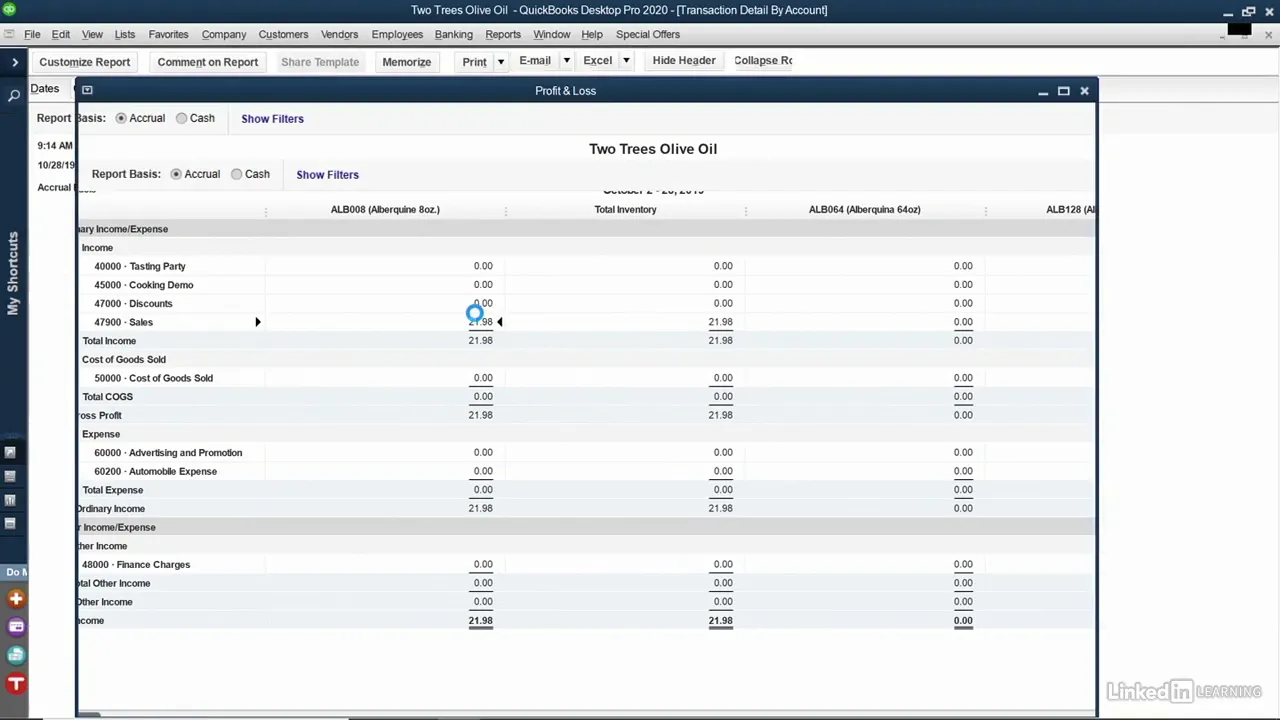Open the Open Windows pane icon
The image size is (1280, 720).
(x=10, y=523)
